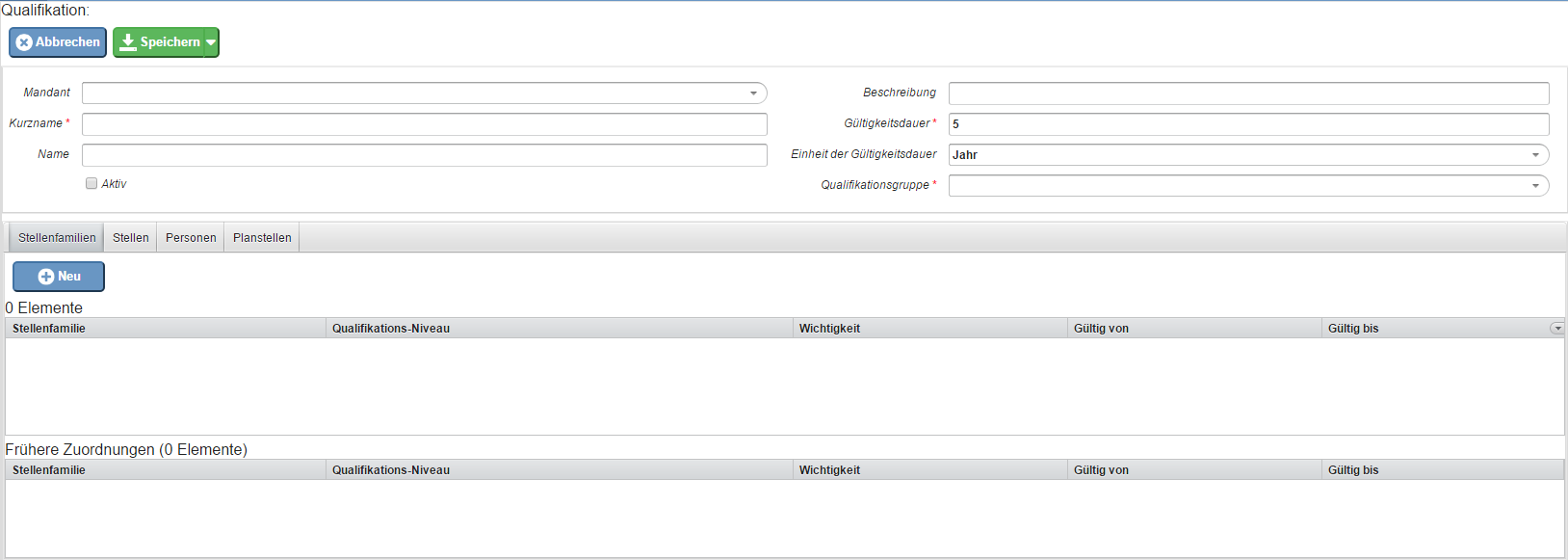This screenshot has height=560, width=1568.
Task: Add a new entry with Neu
Action: [x=59, y=277]
